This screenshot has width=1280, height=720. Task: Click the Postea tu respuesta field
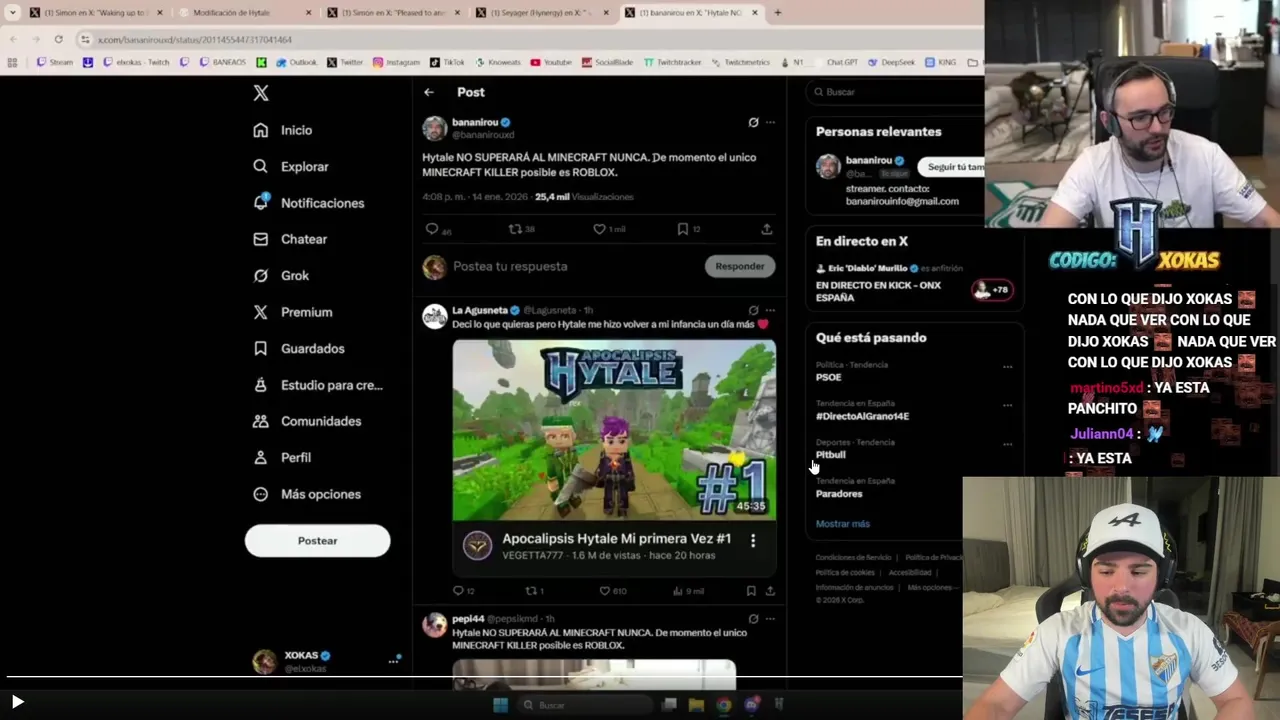click(510, 267)
